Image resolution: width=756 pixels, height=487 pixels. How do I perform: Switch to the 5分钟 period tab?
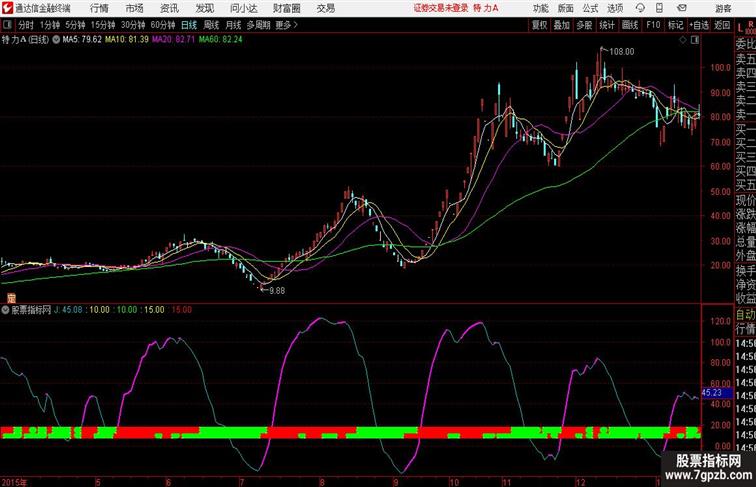pyautogui.click(x=75, y=25)
